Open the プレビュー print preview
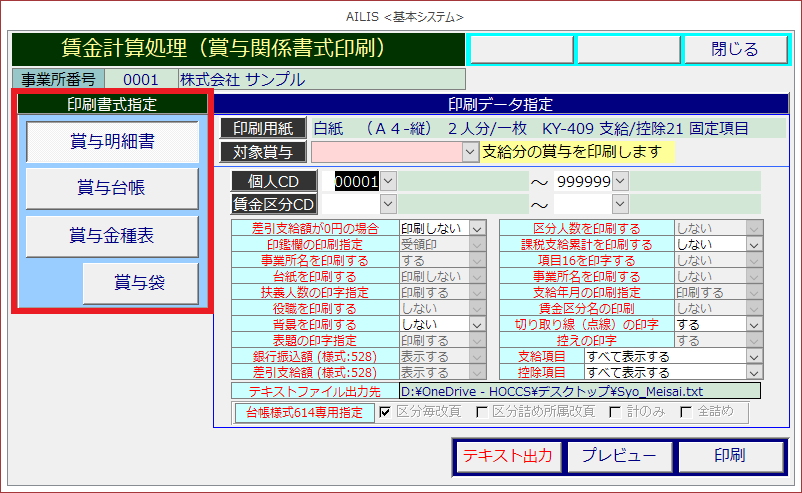The image size is (802, 493). (x=620, y=455)
